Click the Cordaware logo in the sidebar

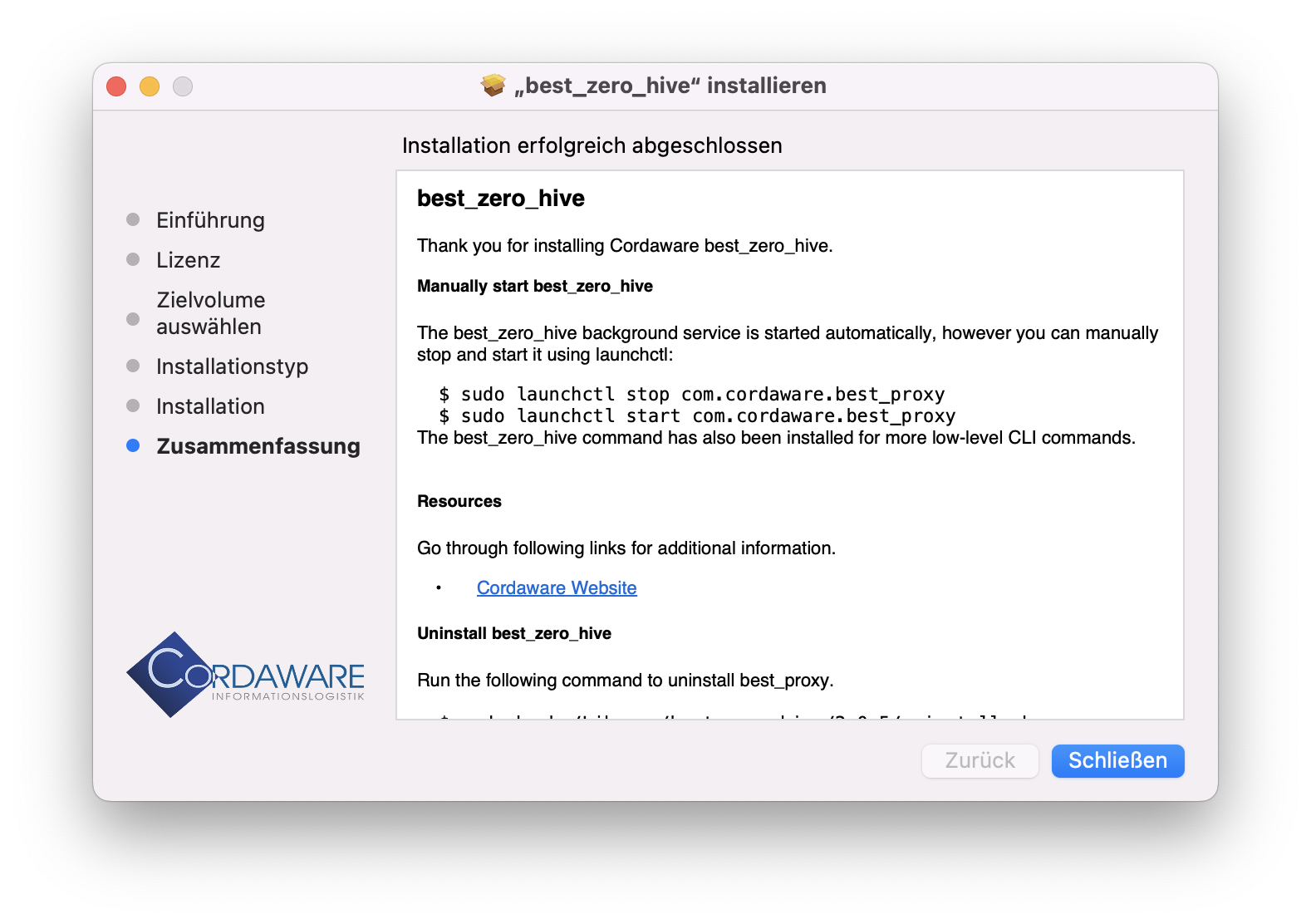[x=245, y=674]
